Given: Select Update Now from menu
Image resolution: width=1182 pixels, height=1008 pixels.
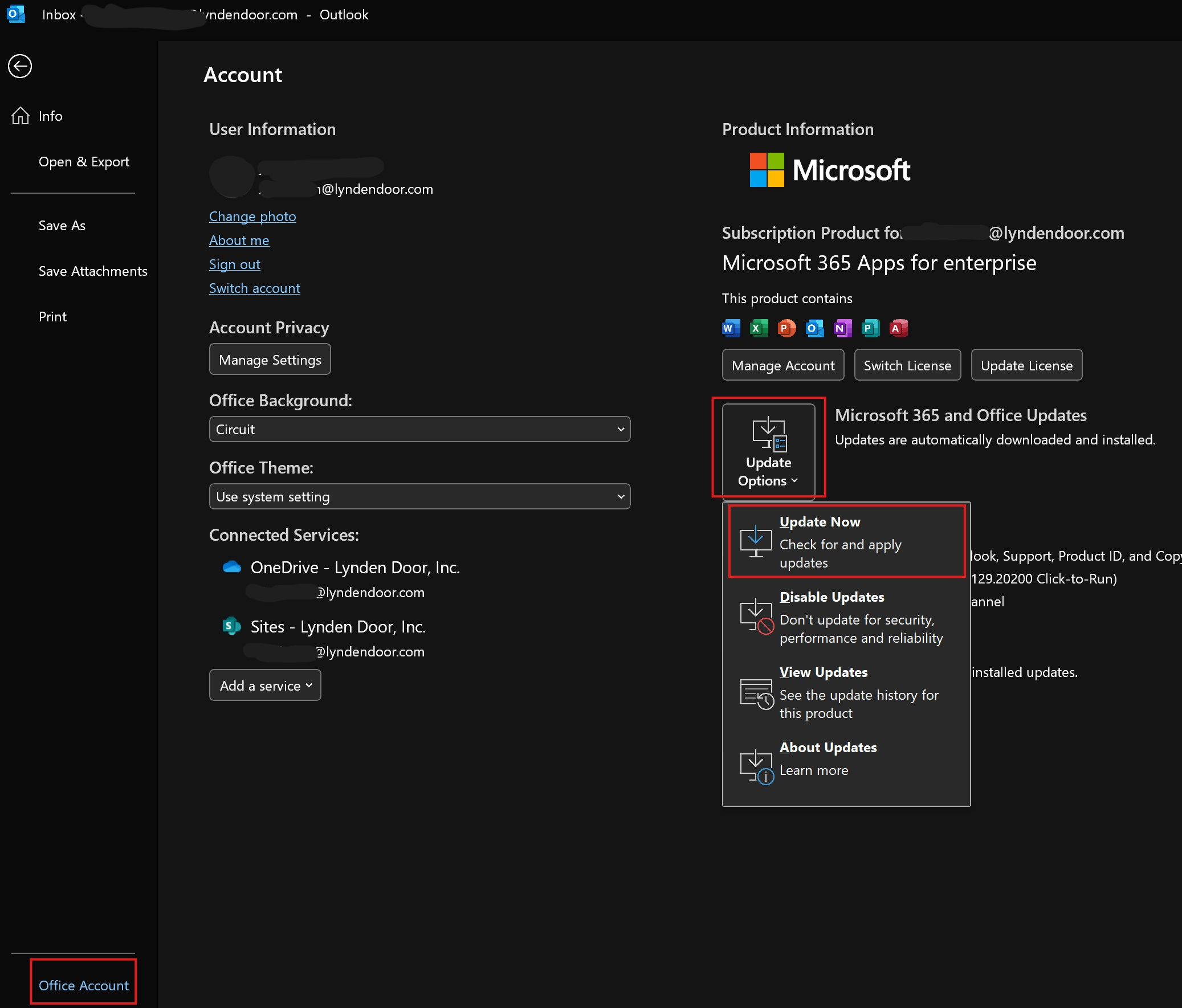Looking at the screenshot, I should pos(846,541).
